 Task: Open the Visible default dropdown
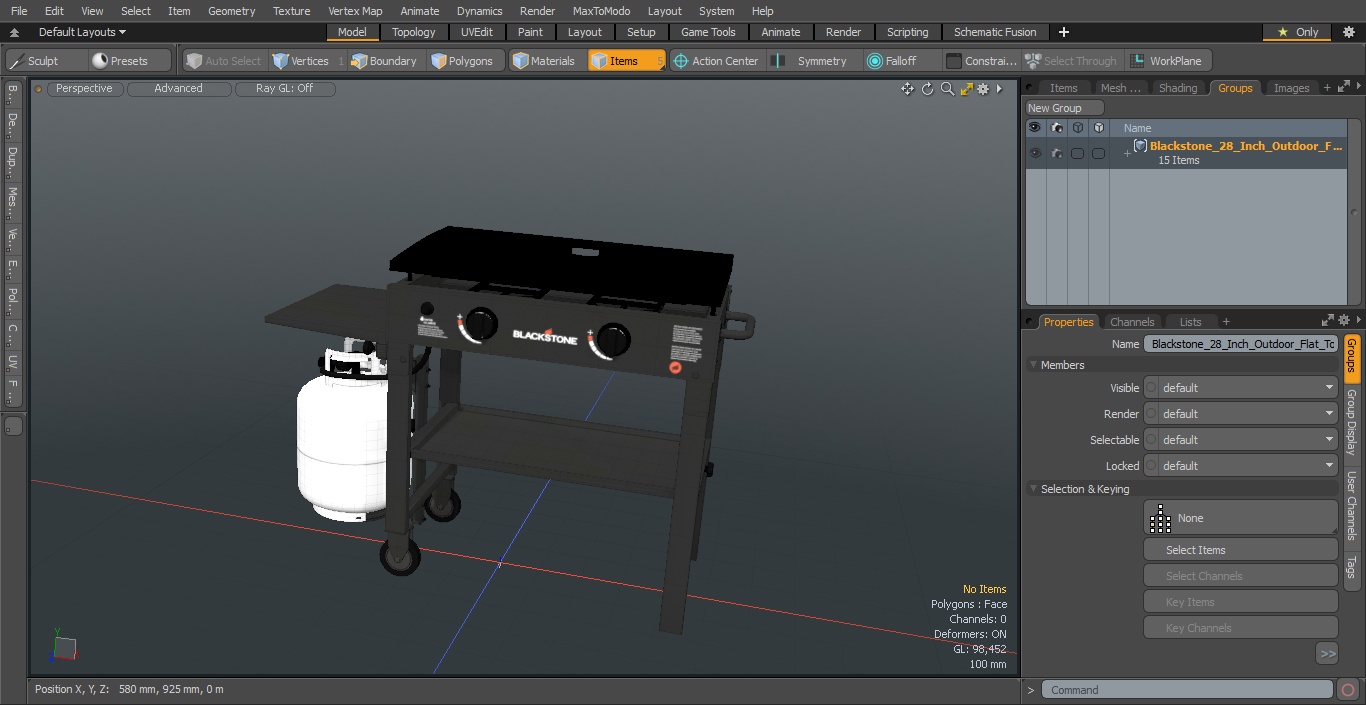pos(1240,388)
